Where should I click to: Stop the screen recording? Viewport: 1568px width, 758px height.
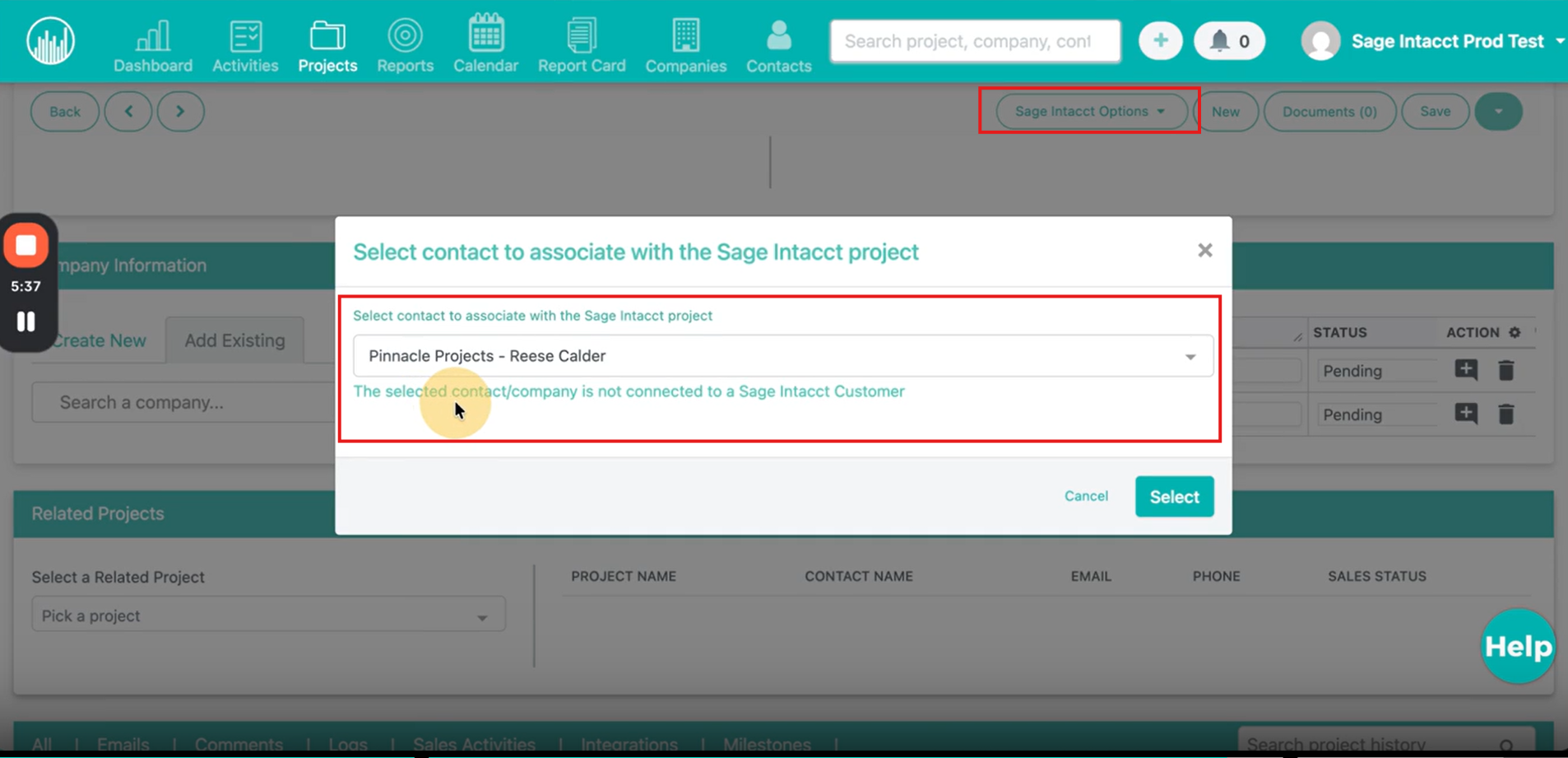tap(26, 245)
